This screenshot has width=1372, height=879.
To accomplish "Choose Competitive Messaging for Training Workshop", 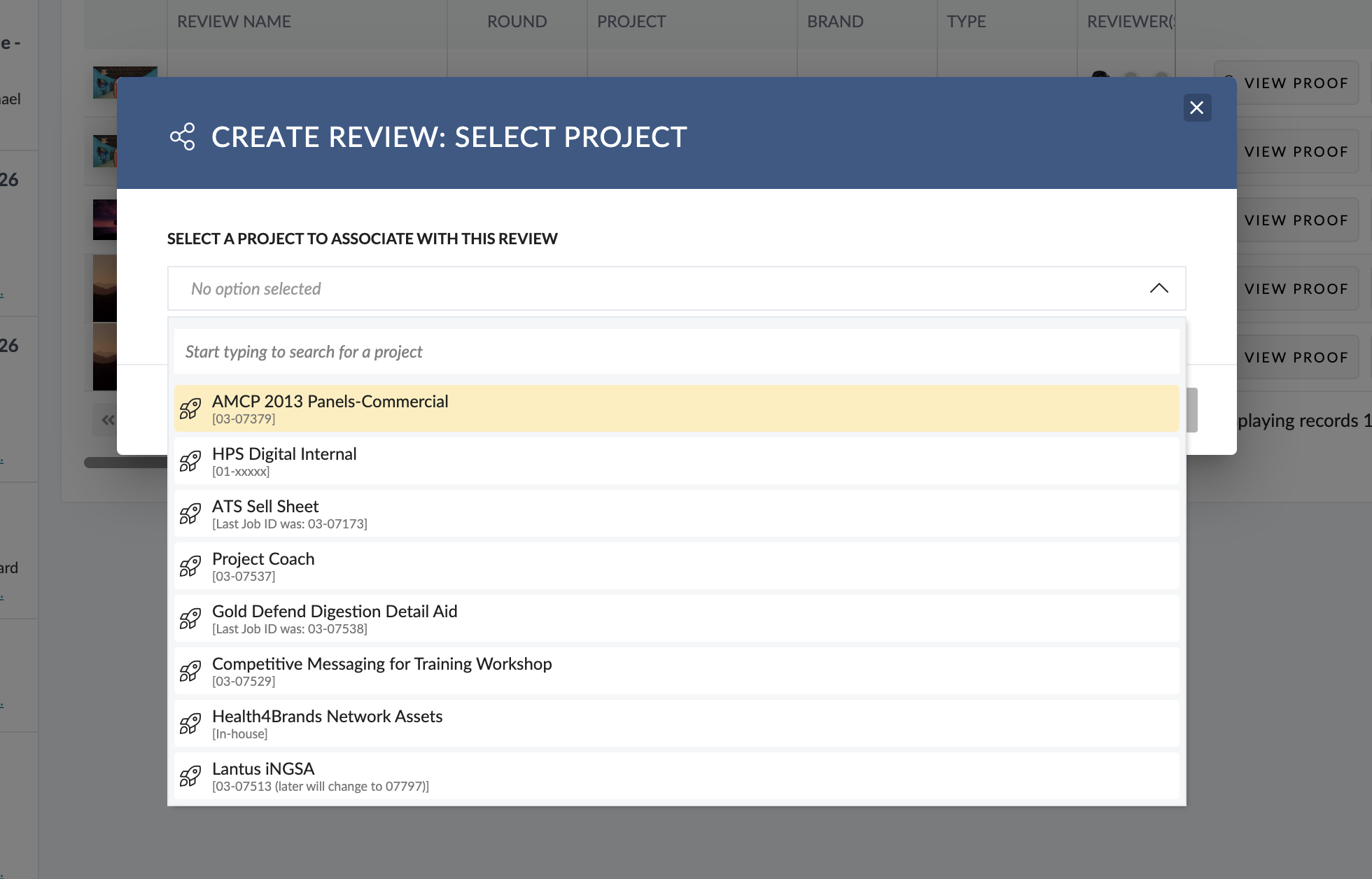I will [x=676, y=670].
